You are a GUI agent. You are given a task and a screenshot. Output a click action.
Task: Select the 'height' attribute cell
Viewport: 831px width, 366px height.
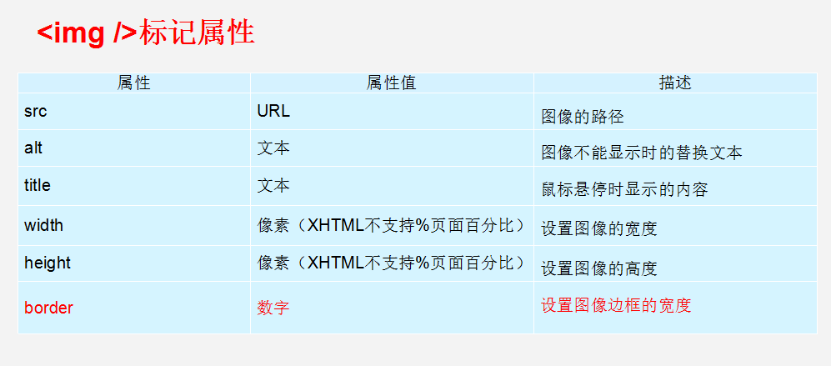(x=134, y=263)
